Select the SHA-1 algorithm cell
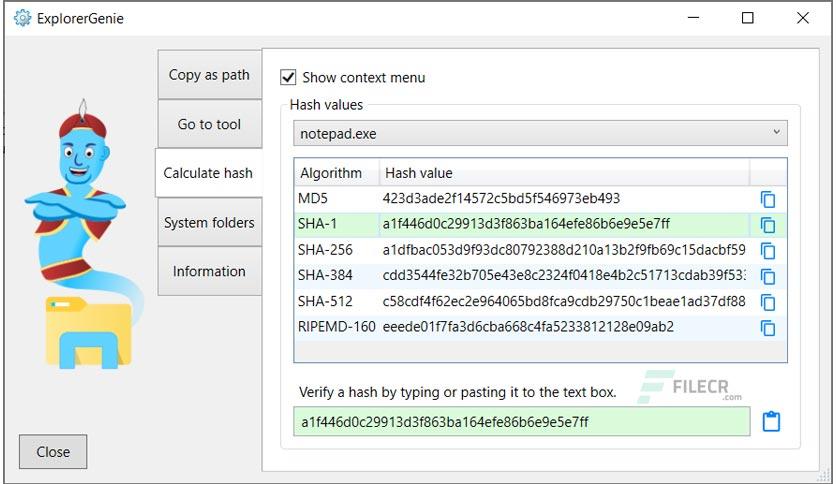Screen dimensions: 836x484 [x=336, y=224]
